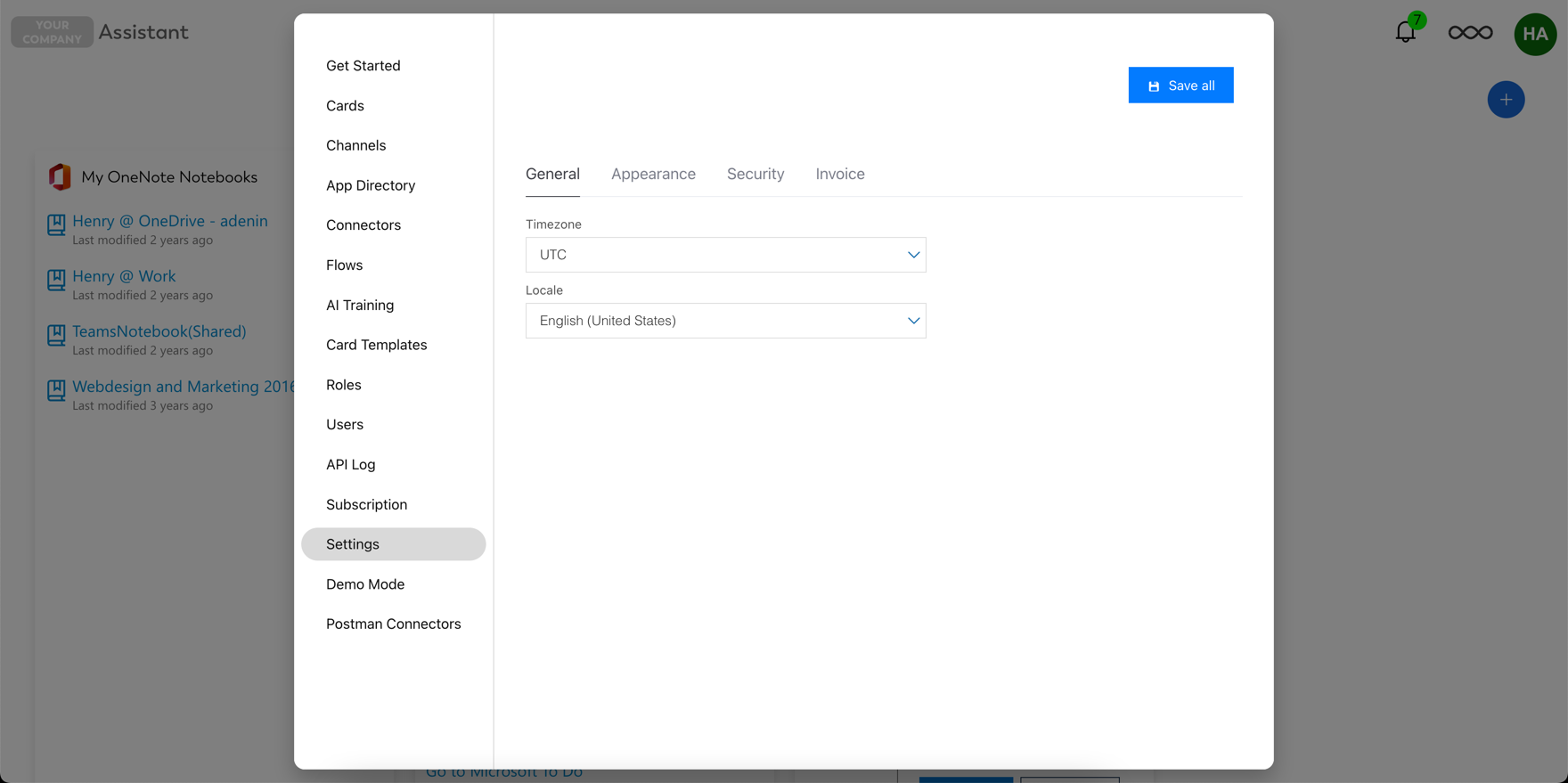Click the Assistant title text
This screenshot has width=1568, height=783.
pyautogui.click(x=143, y=32)
